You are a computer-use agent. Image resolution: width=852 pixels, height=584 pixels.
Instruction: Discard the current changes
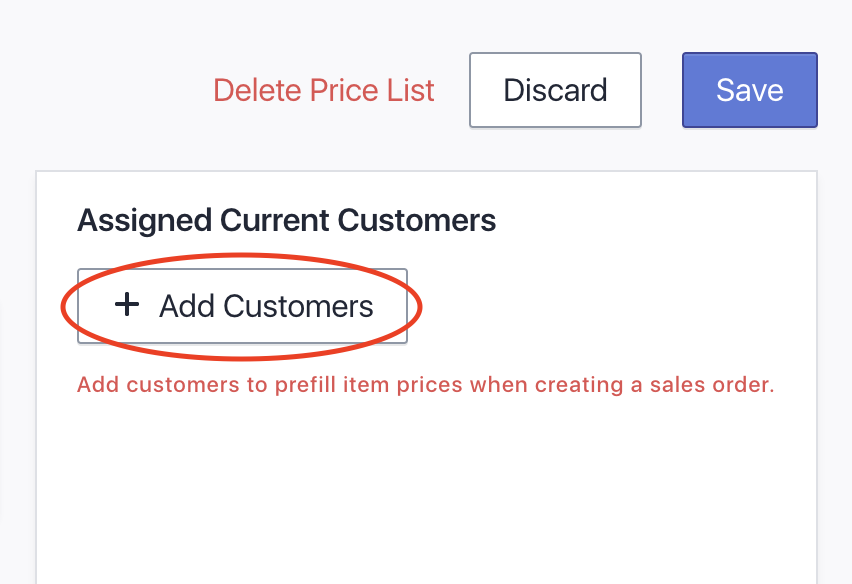point(555,90)
